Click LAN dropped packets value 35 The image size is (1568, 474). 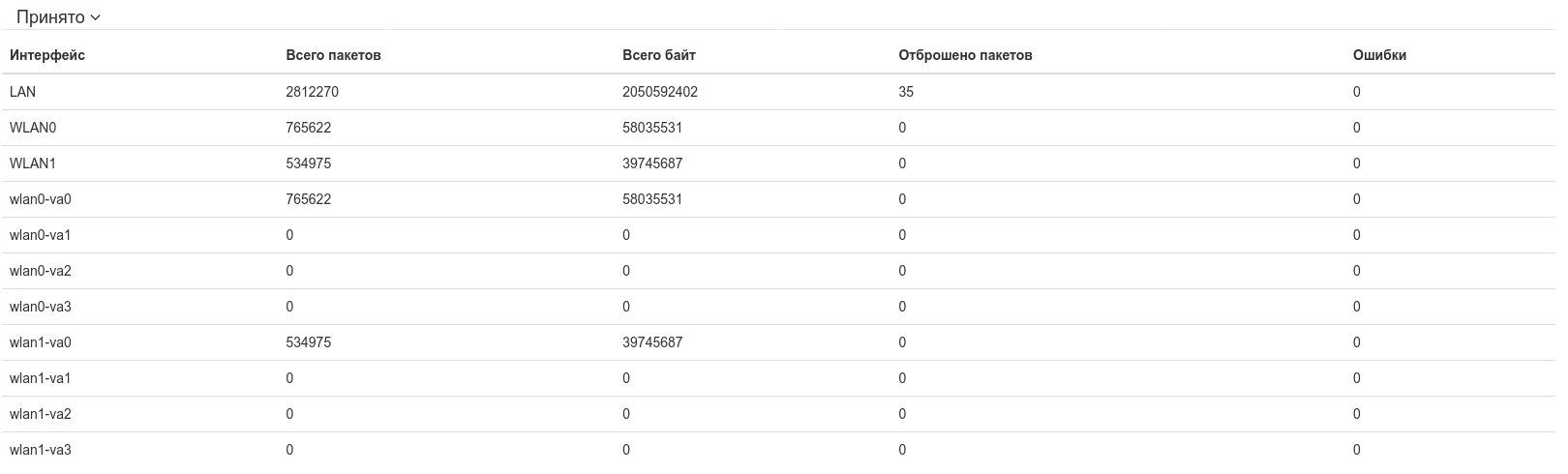[906, 92]
